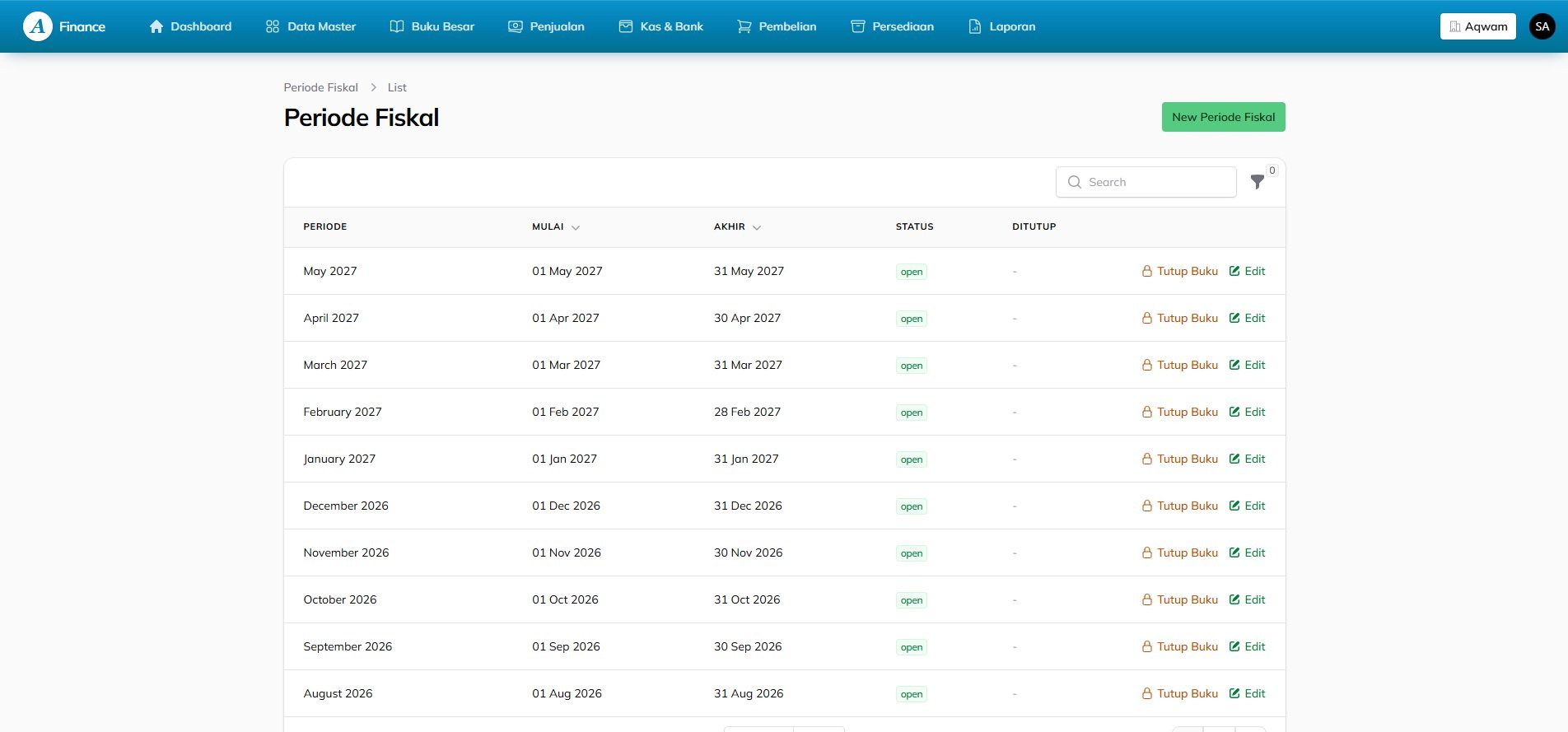Open the Pembelian menu
This screenshot has width=1568, height=732.
point(777,26)
